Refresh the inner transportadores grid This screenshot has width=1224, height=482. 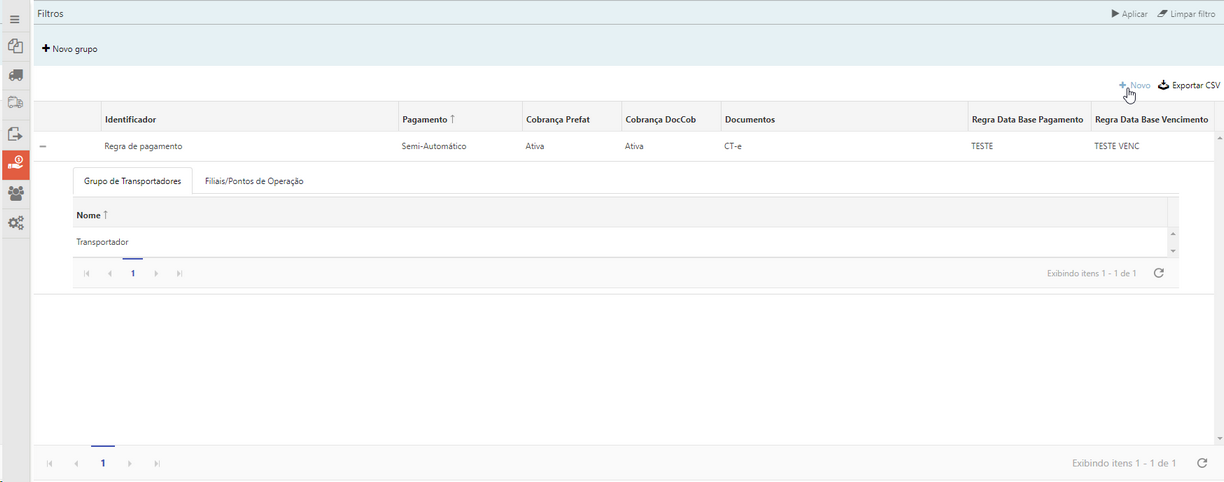tap(1158, 273)
